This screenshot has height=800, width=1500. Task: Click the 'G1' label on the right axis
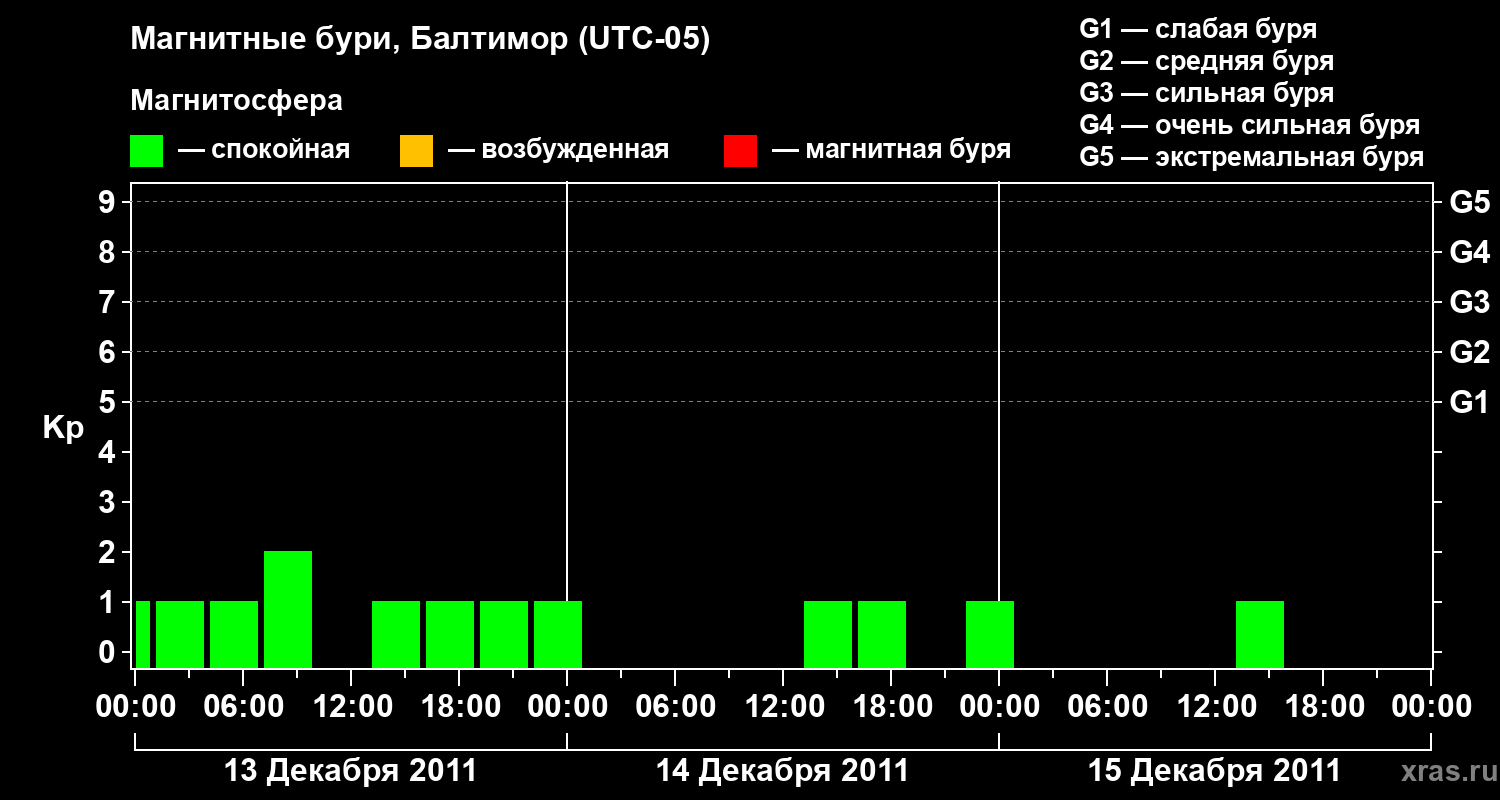1470,402
